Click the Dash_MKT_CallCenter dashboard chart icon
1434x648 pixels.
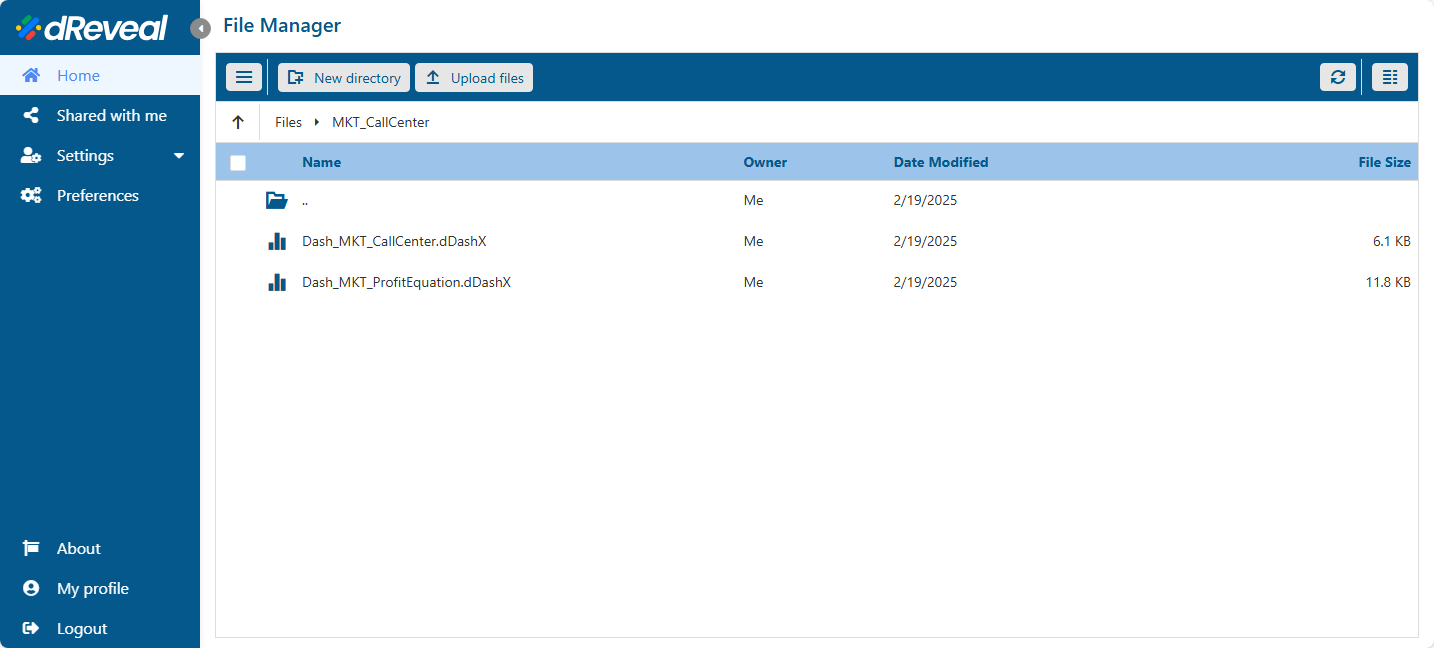click(x=277, y=241)
